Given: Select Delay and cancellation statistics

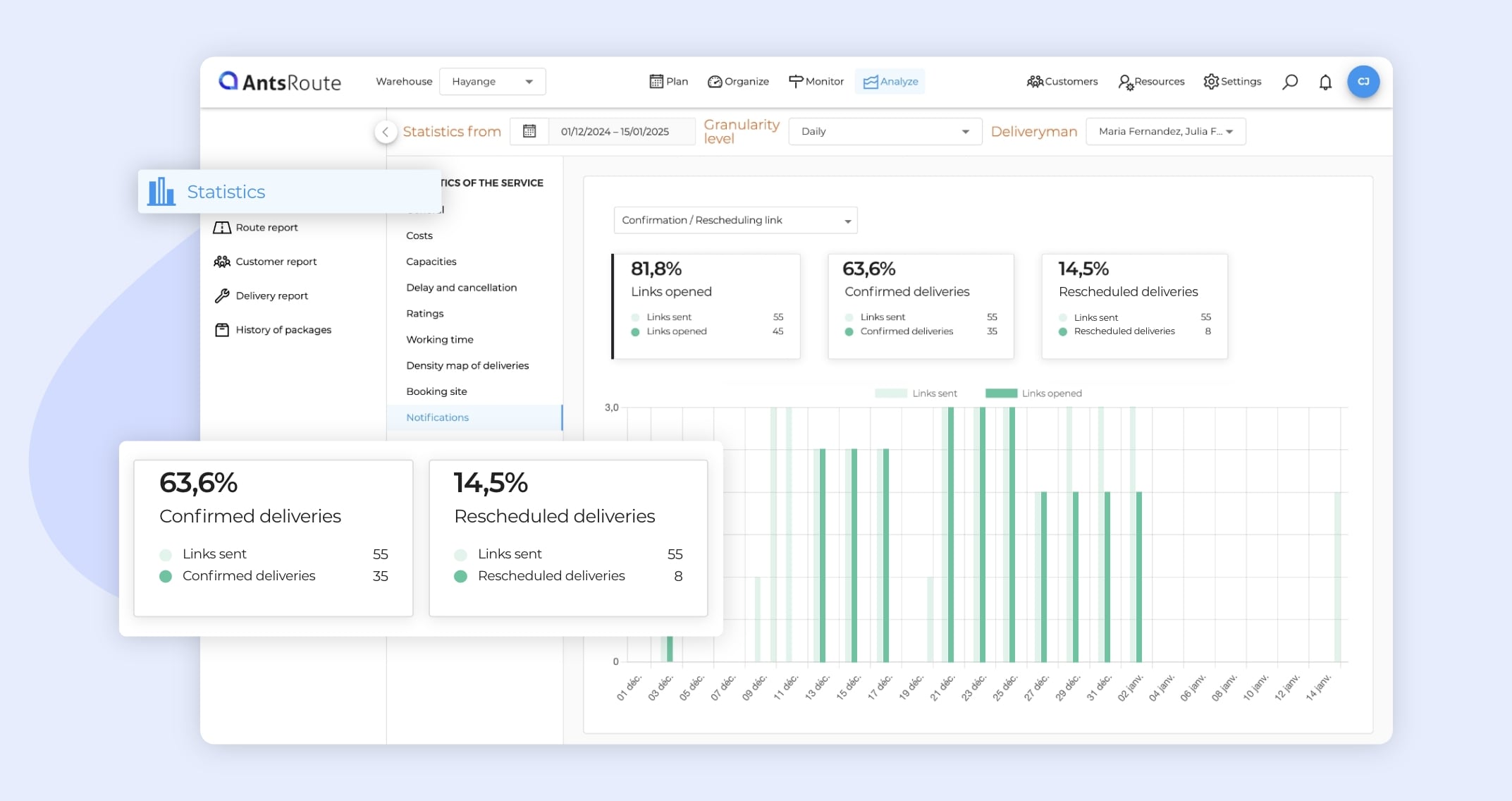Looking at the screenshot, I should click(x=461, y=288).
